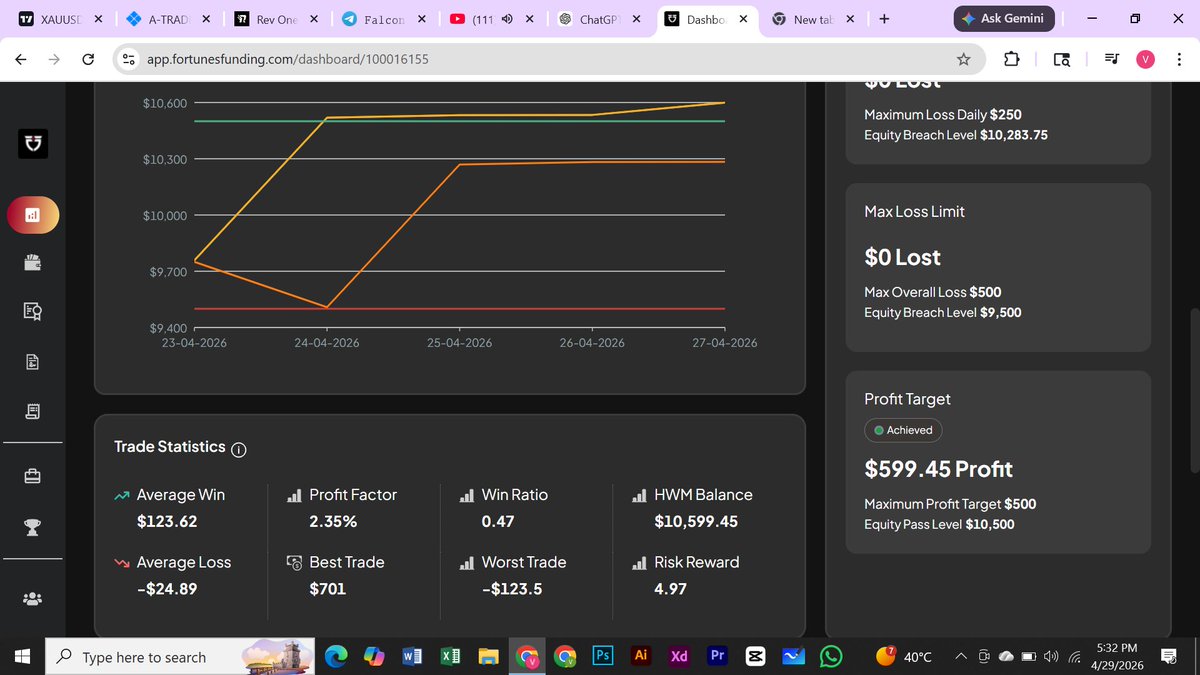
Task: Open the certificate icon in sidebar
Action: (x=33, y=312)
